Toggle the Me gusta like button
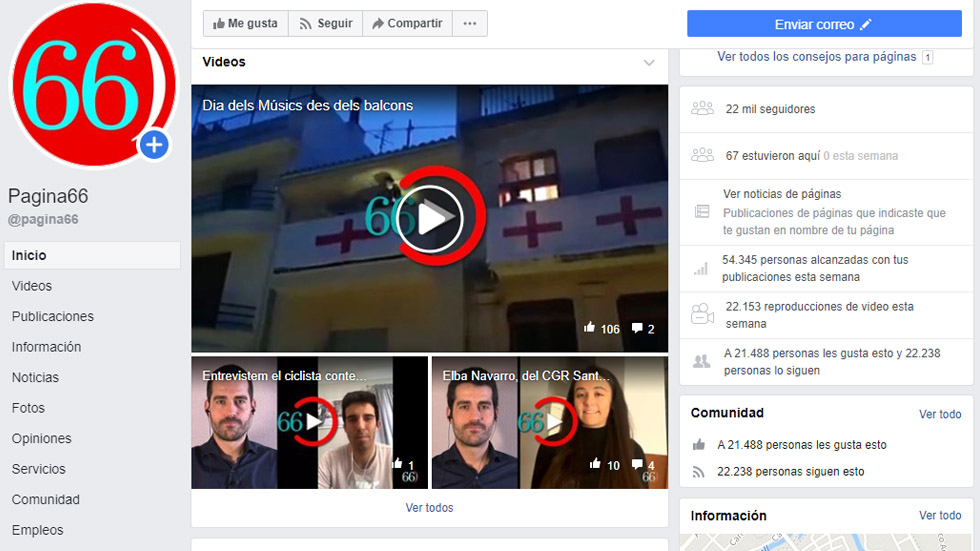Viewport: 980px width, 551px height. click(246, 24)
